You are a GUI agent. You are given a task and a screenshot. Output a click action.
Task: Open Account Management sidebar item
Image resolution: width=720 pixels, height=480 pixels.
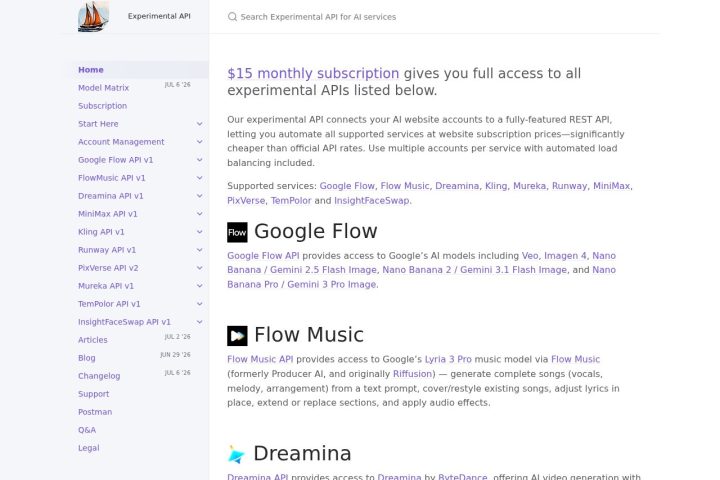[x=121, y=142]
